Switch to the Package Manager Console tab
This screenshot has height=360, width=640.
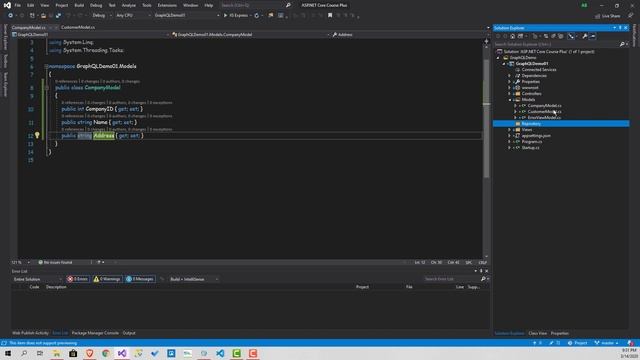[x=95, y=333]
